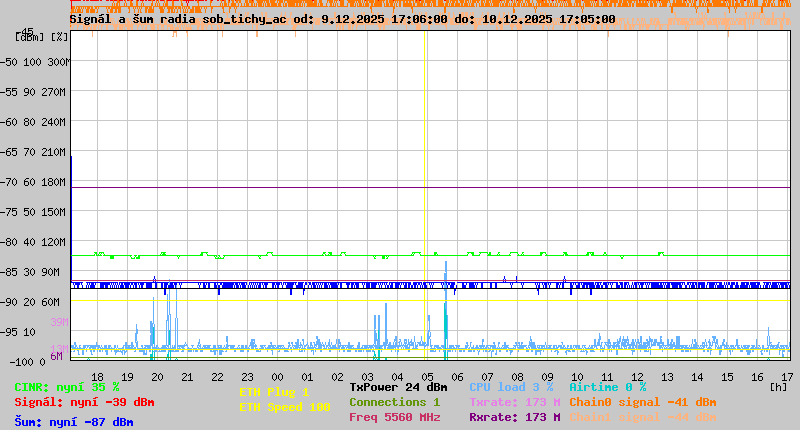The height and width of the screenshot is (430, 800).
Task: Click the ETH Speed 100 legend entry
Action: tap(284, 407)
